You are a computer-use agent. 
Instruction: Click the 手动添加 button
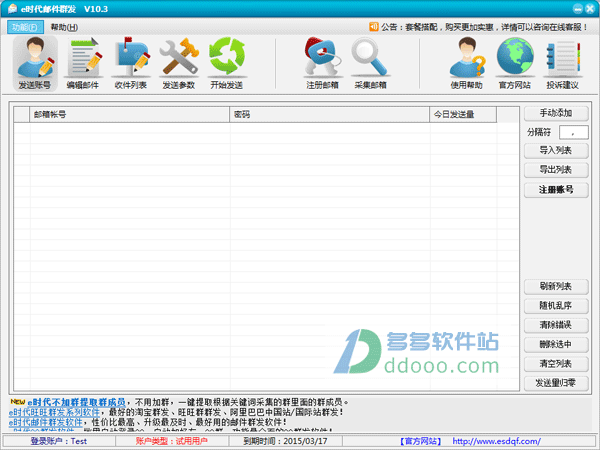tap(556, 113)
